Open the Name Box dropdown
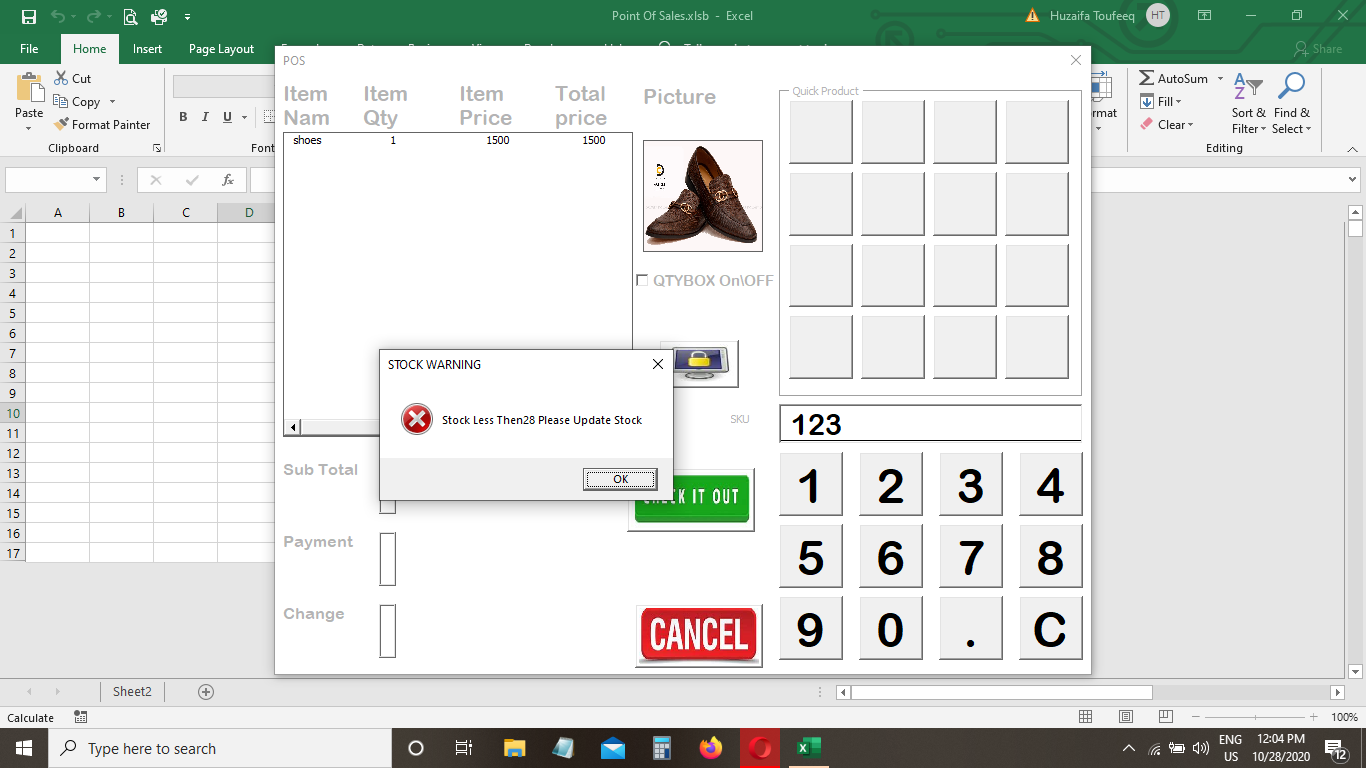This screenshot has height=768, width=1366. click(95, 180)
